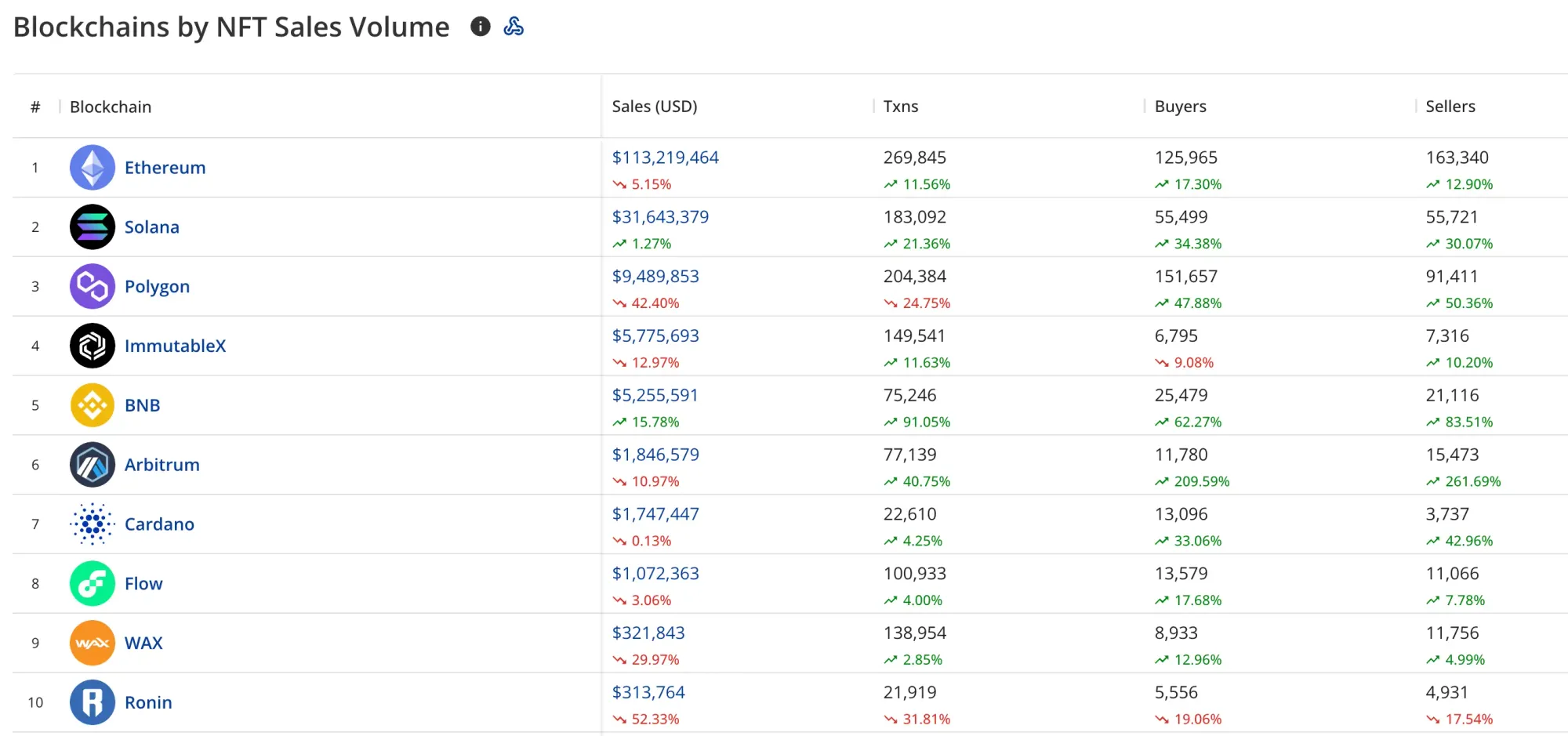The image size is (1568, 736).
Task: Select BNB sellers count 21,116
Action: 1453,396
